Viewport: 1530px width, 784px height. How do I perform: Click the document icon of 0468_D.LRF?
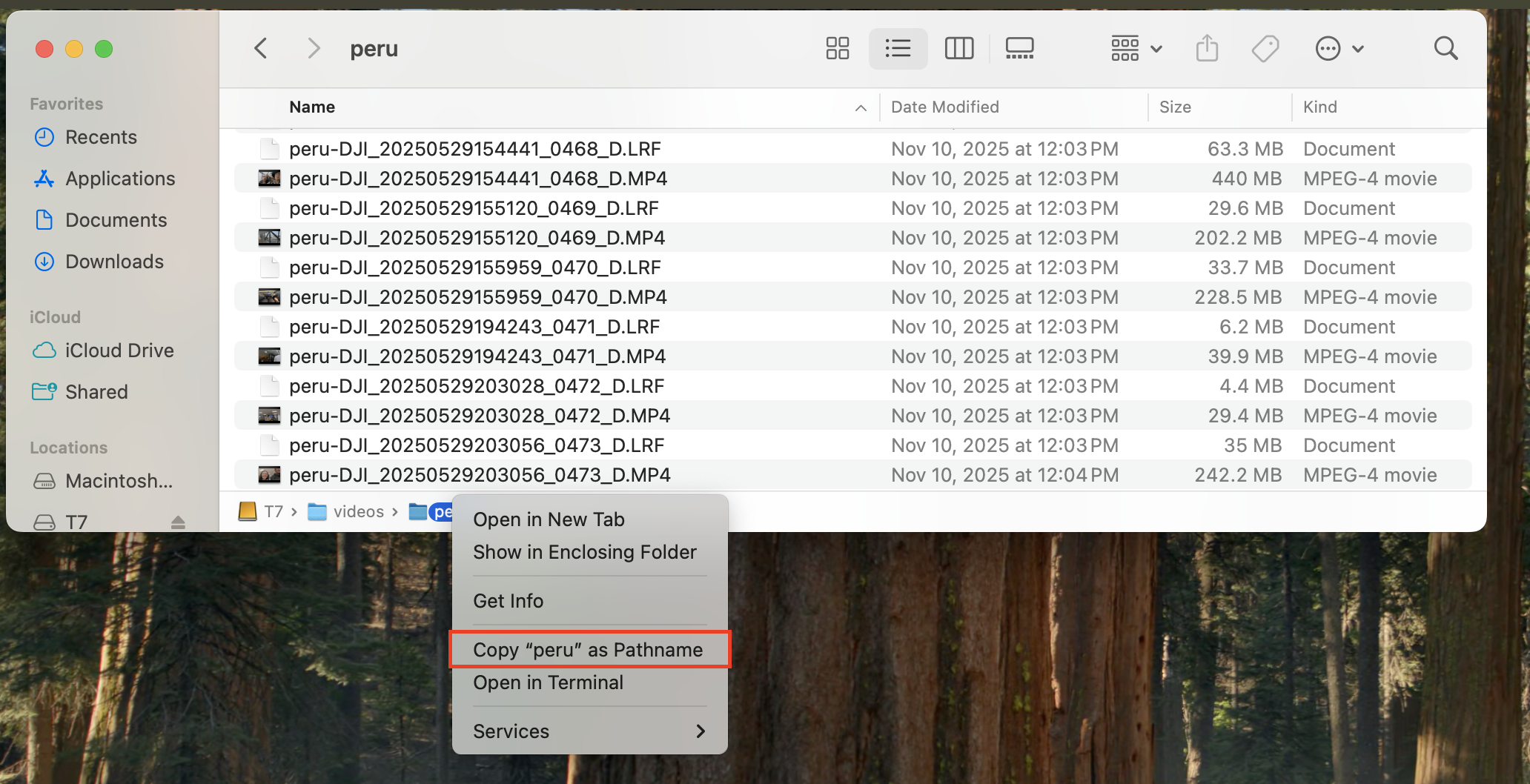(x=270, y=149)
